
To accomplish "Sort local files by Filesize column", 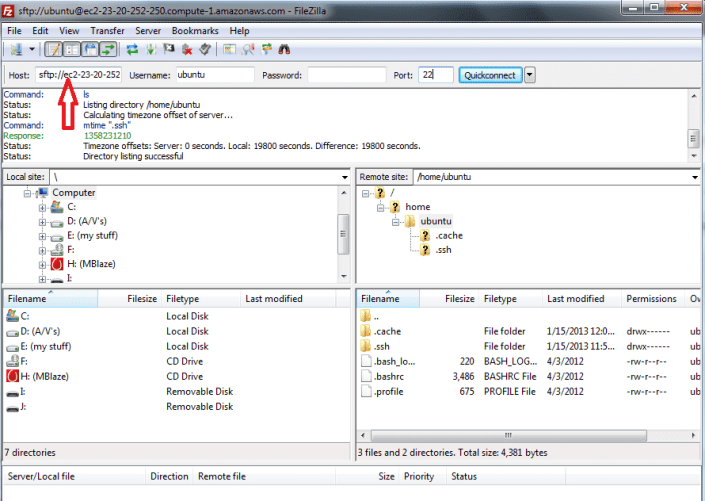I will click(129, 299).
